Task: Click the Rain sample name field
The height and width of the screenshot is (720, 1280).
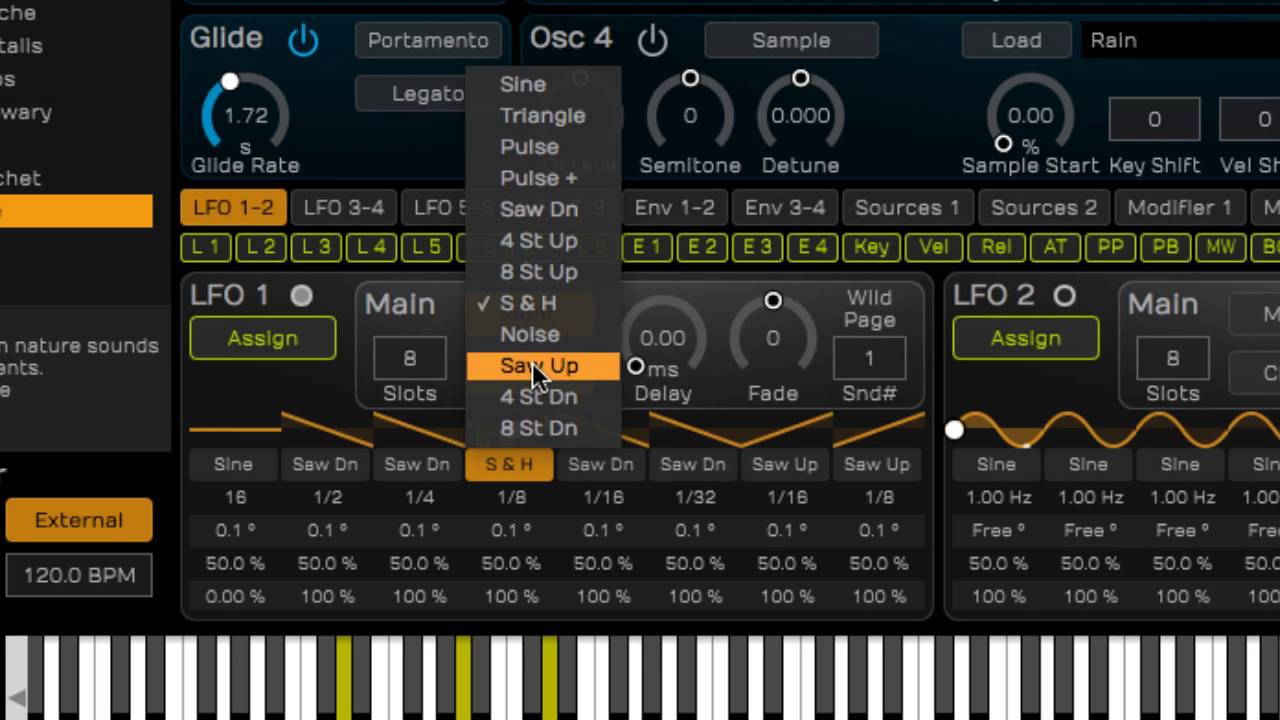Action: click(1180, 40)
